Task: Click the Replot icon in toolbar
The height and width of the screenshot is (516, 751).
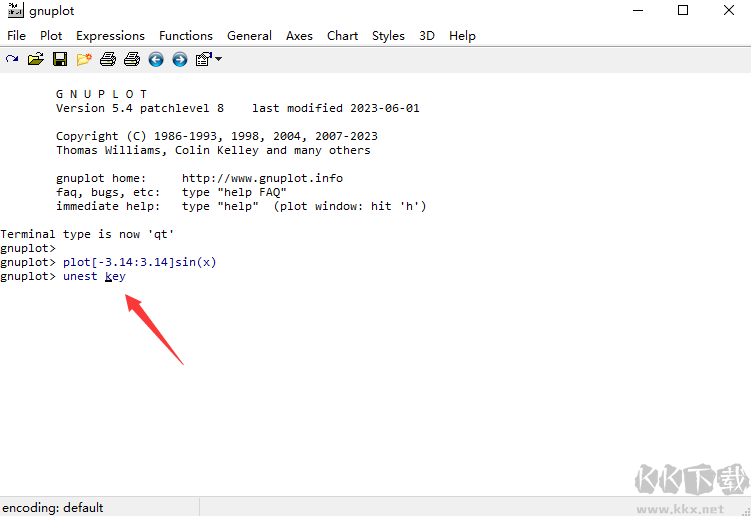Action: point(12,59)
